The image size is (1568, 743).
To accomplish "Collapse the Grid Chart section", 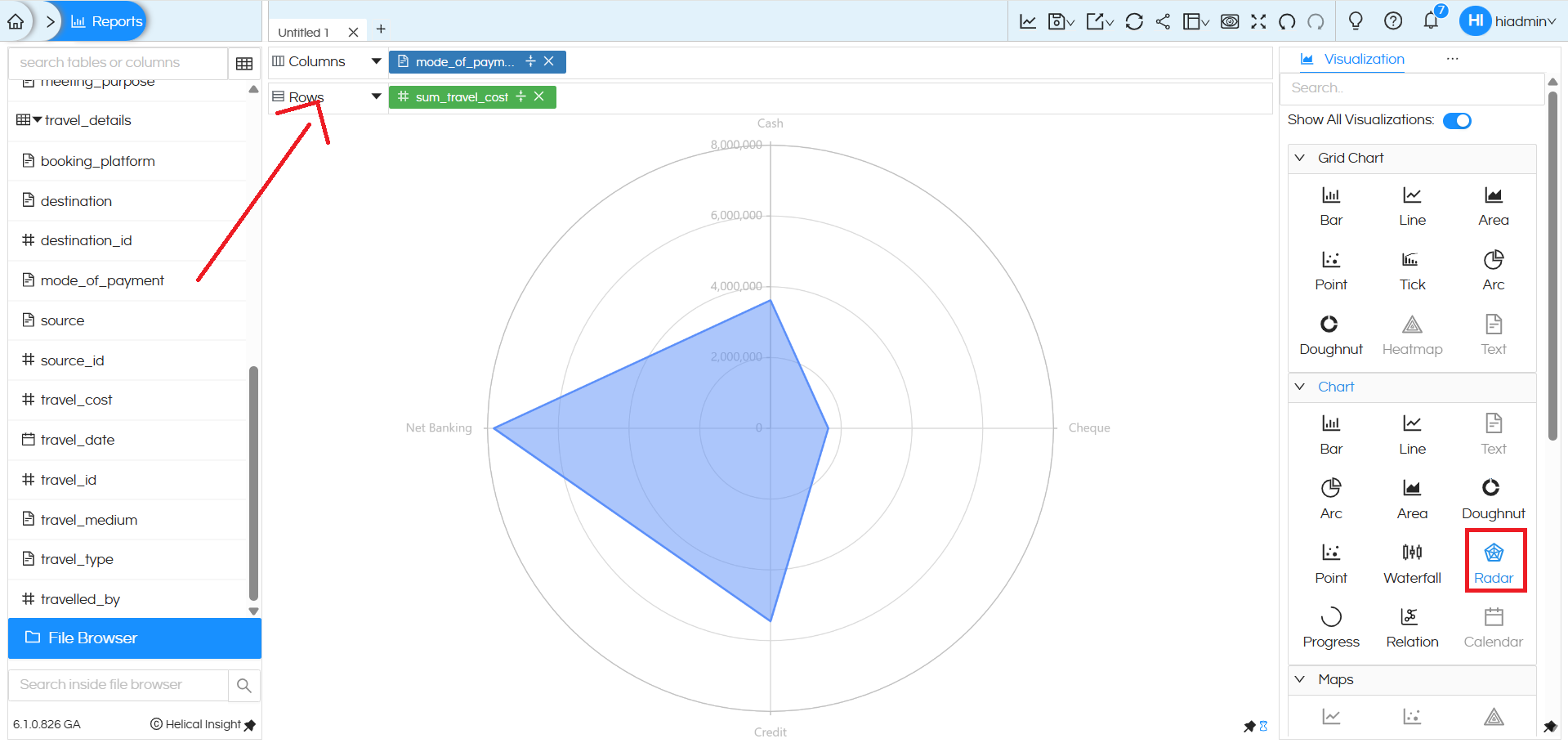I will pyautogui.click(x=1301, y=158).
